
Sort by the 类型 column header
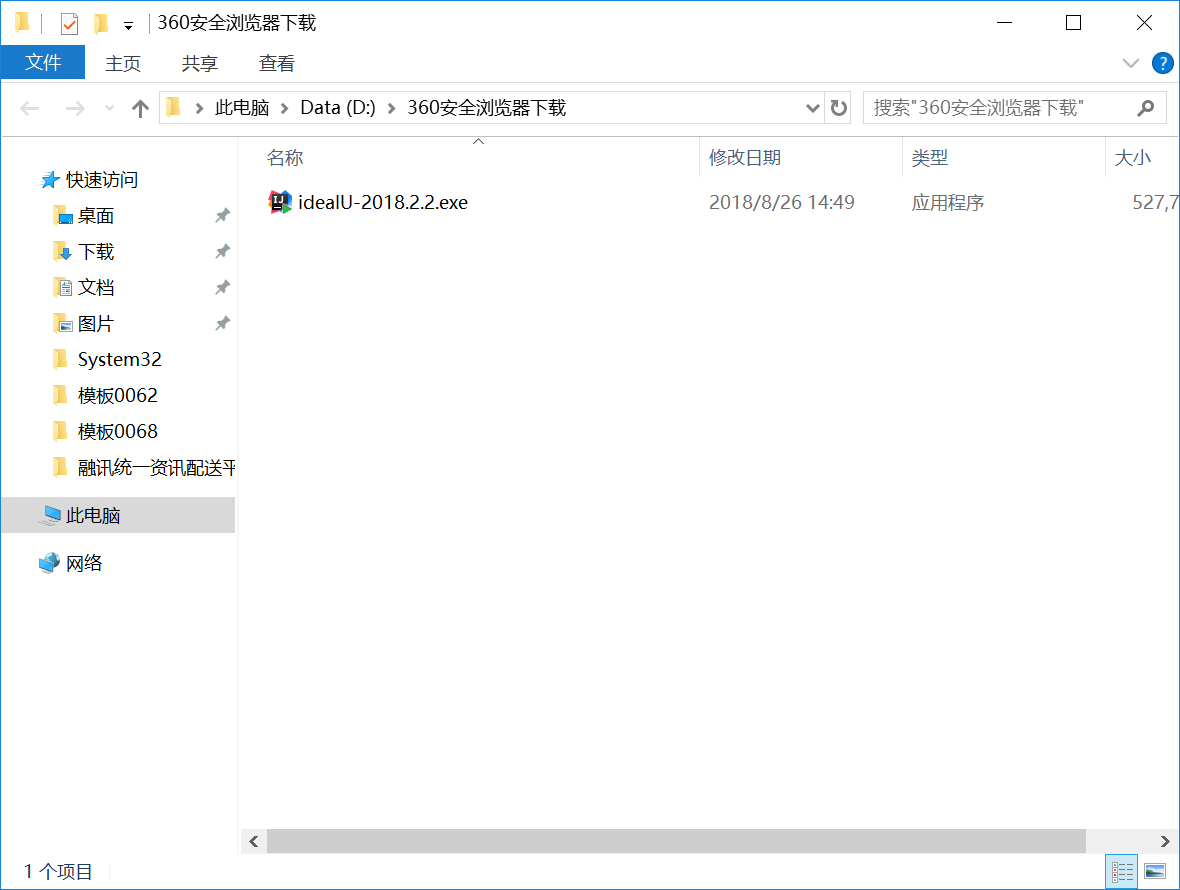929,158
